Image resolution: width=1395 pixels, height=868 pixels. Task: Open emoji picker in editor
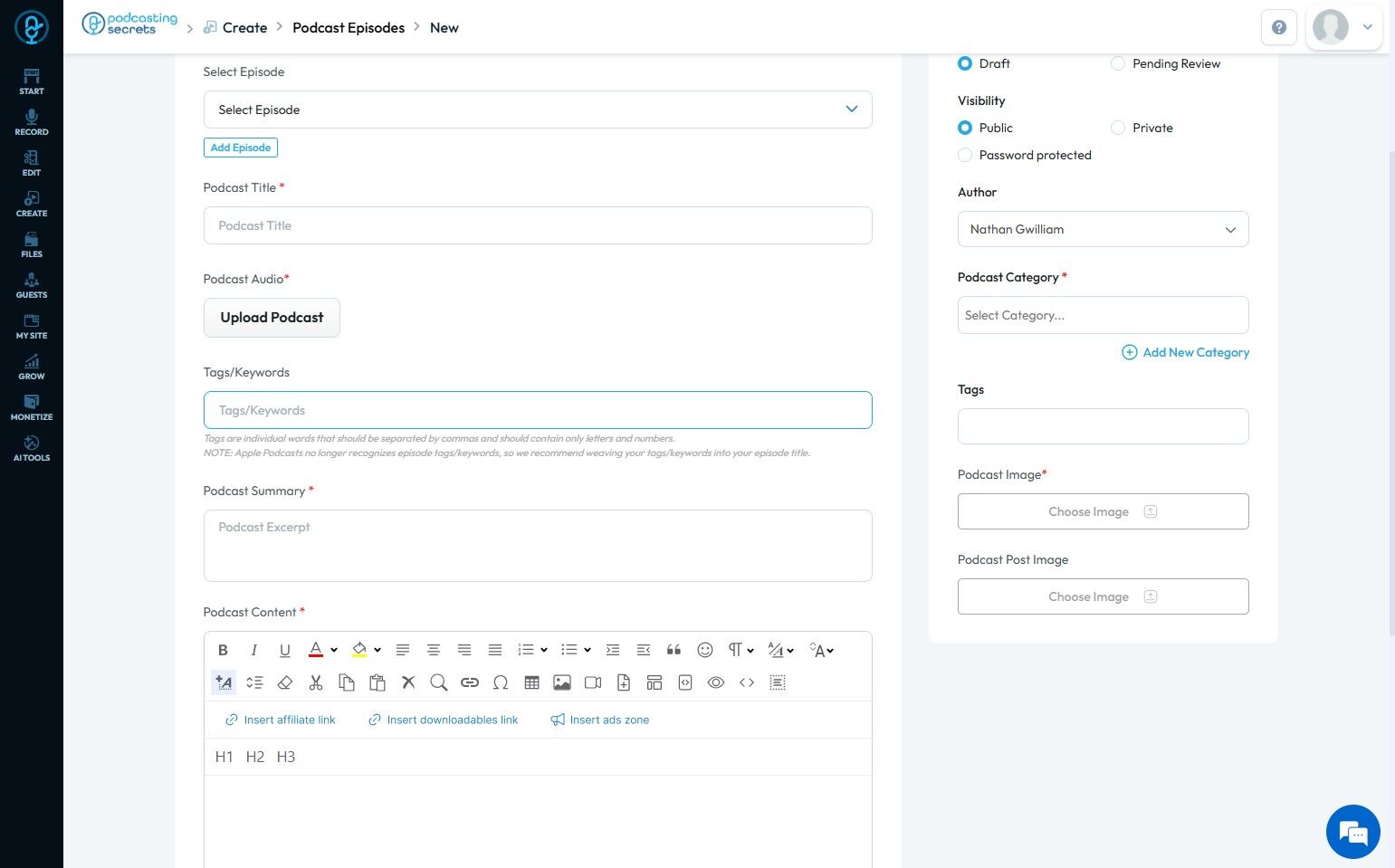coord(705,650)
